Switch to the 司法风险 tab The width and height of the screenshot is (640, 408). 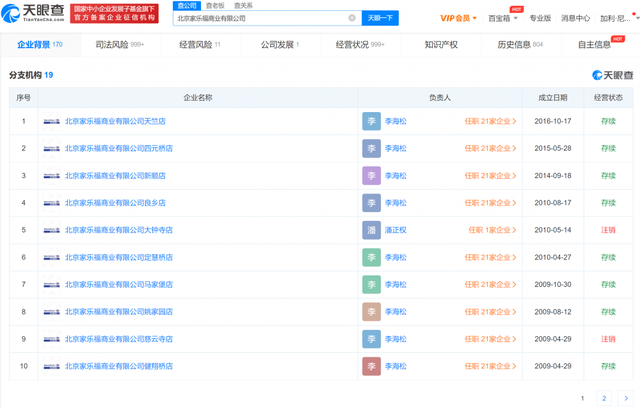pos(120,44)
